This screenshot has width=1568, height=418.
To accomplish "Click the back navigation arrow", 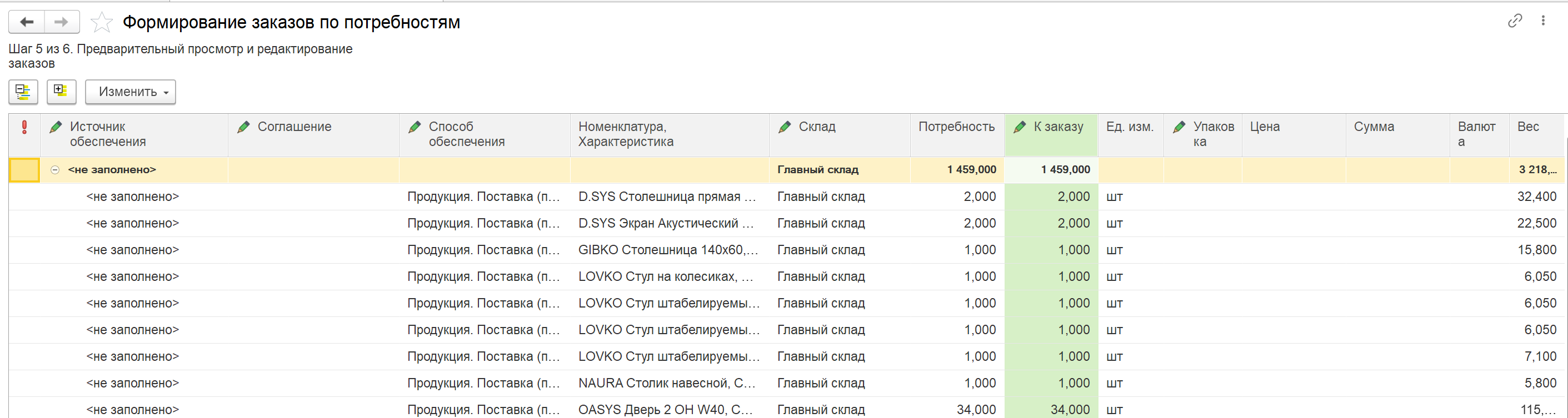I will (x=26, y=23).
